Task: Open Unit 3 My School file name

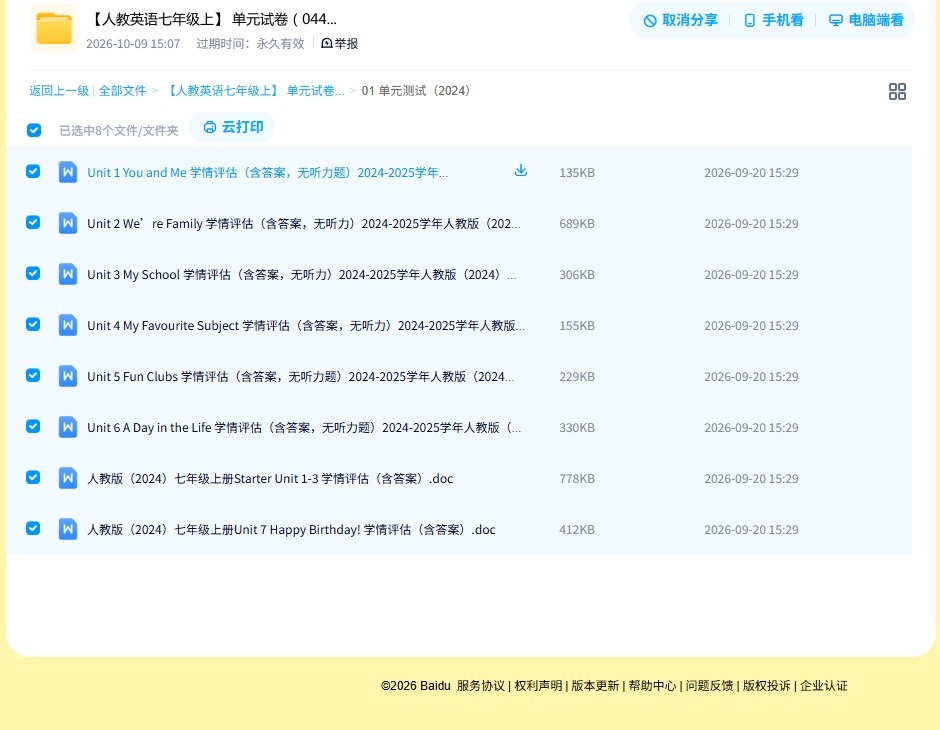Action: [302, 274]
